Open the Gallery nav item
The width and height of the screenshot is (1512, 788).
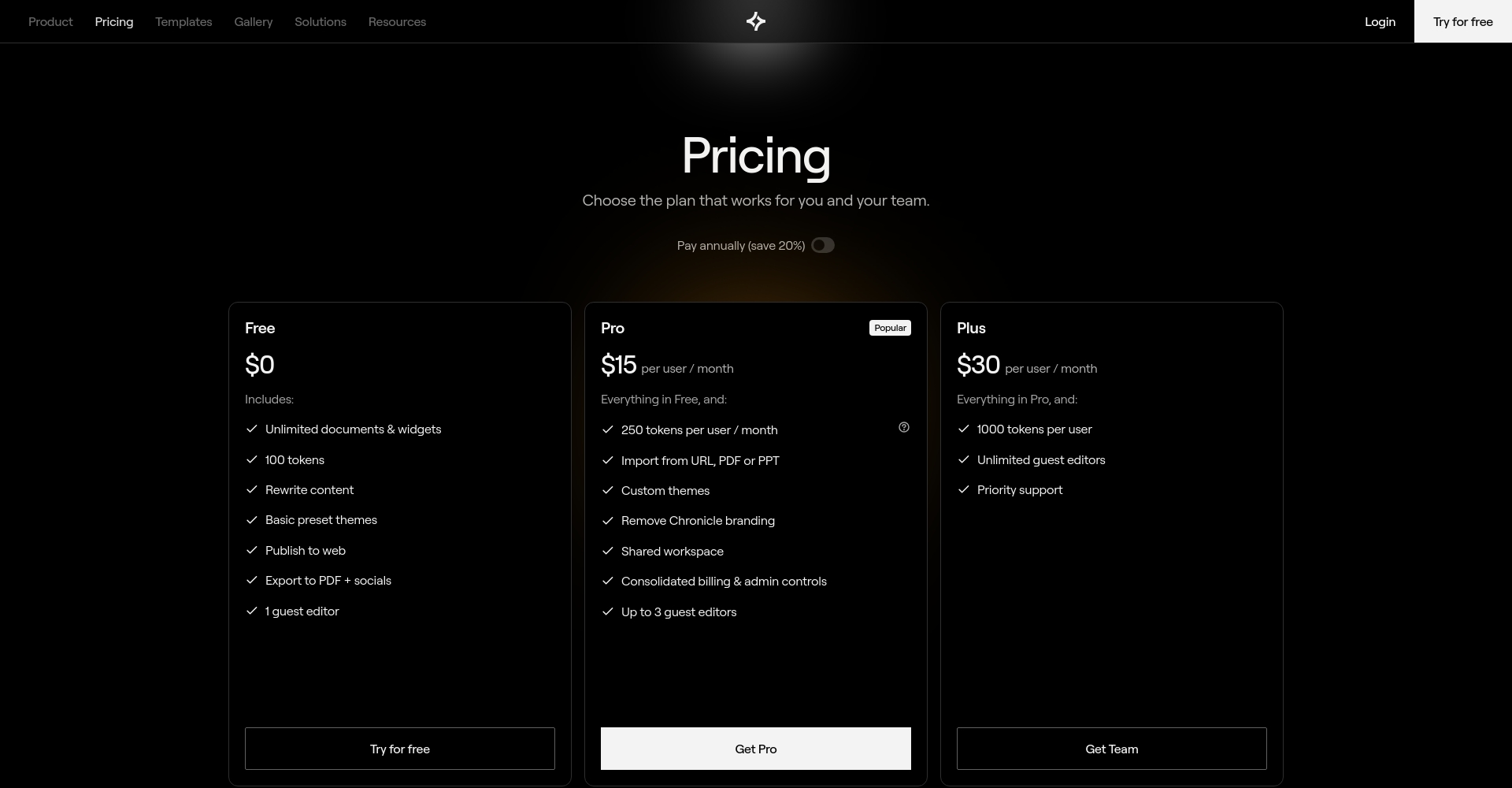254,22
